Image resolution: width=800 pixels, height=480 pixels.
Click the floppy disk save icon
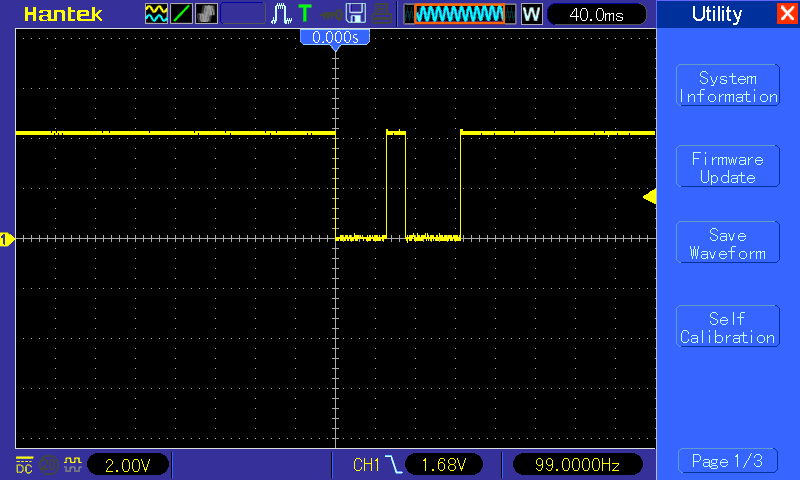[x=356, y=14]
